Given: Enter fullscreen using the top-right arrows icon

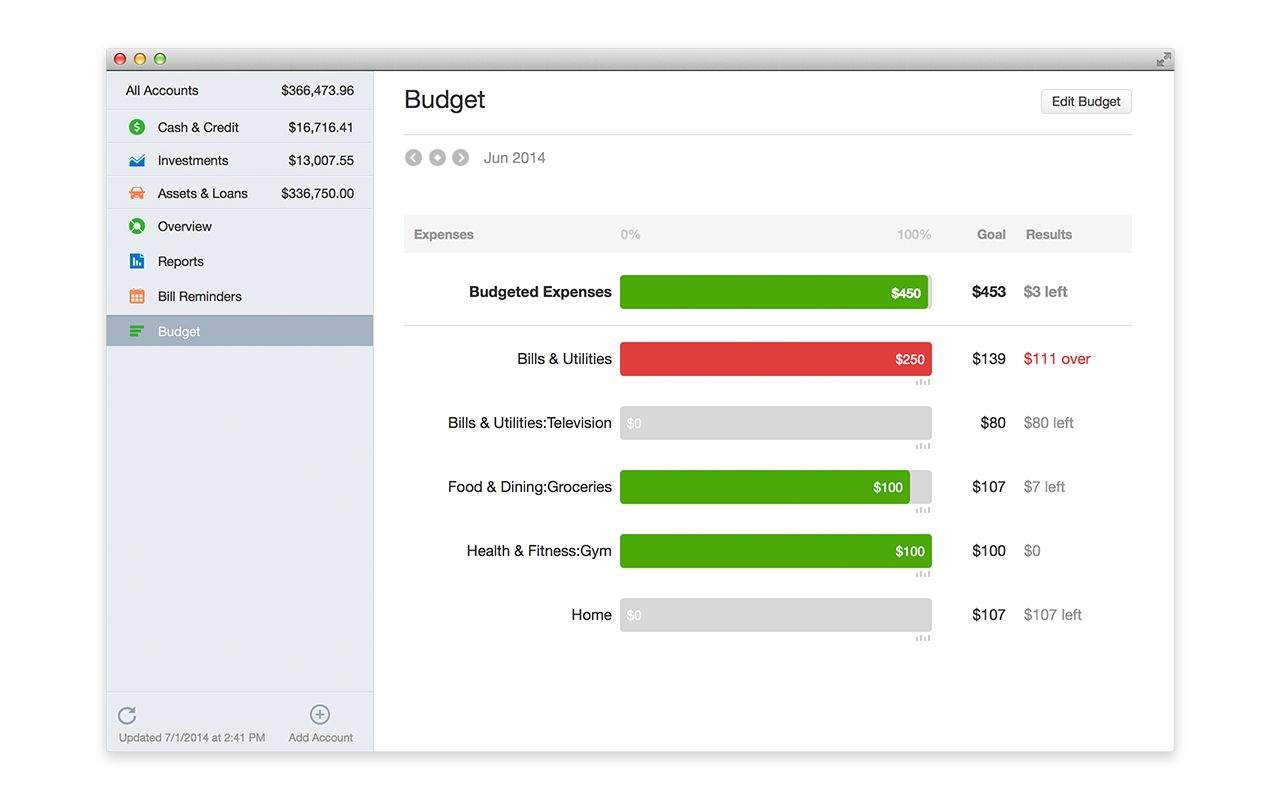Looking at the screenshot, I should pos(1163,60).
